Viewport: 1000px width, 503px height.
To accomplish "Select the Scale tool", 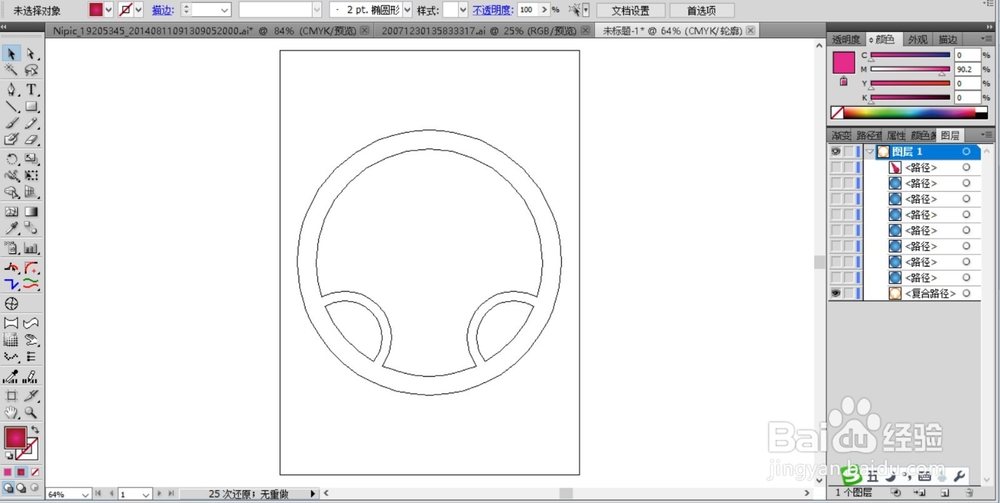I will click(x=31, y=159).
